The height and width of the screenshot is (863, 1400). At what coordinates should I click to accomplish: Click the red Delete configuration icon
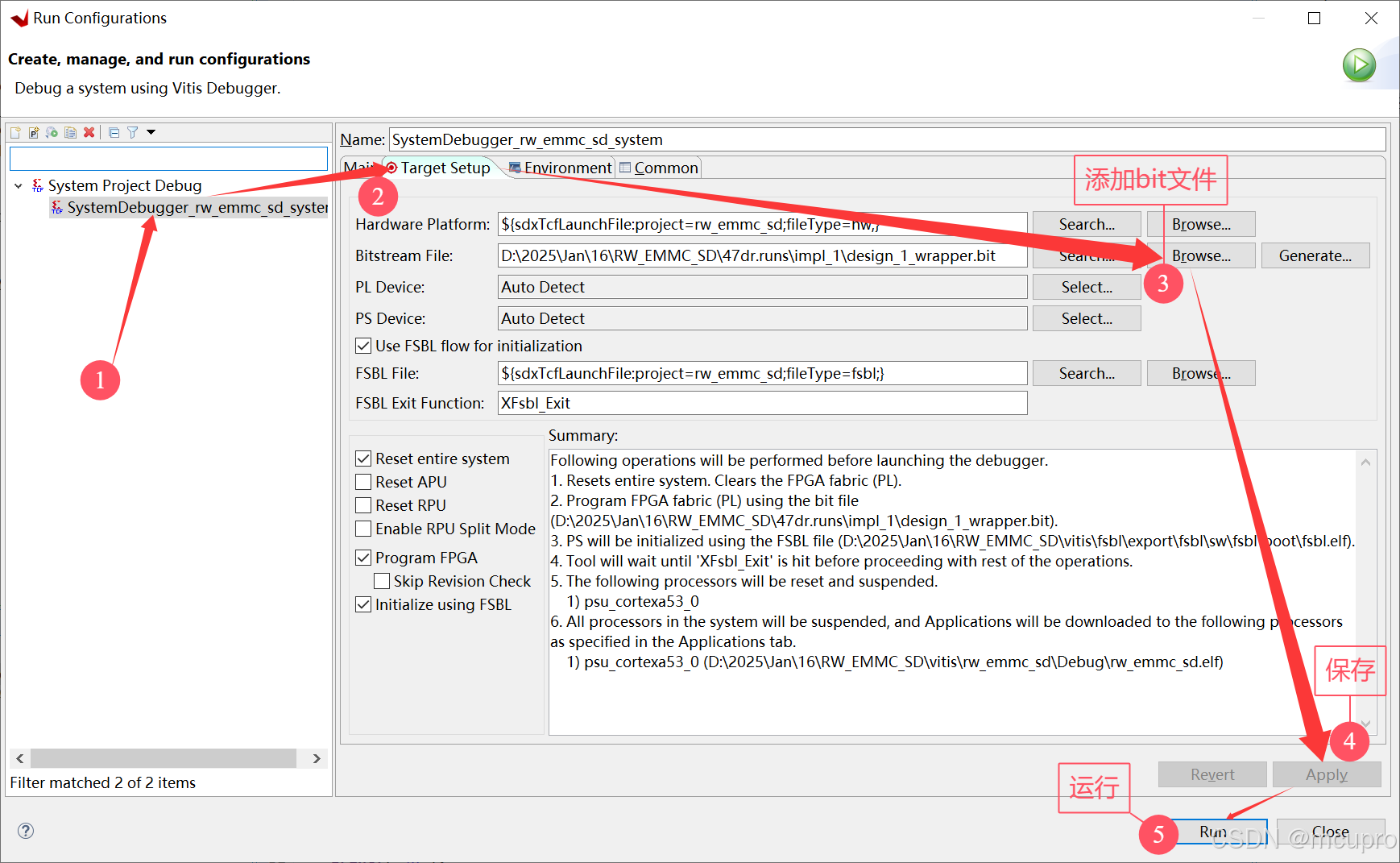click(x=89, y=132)
